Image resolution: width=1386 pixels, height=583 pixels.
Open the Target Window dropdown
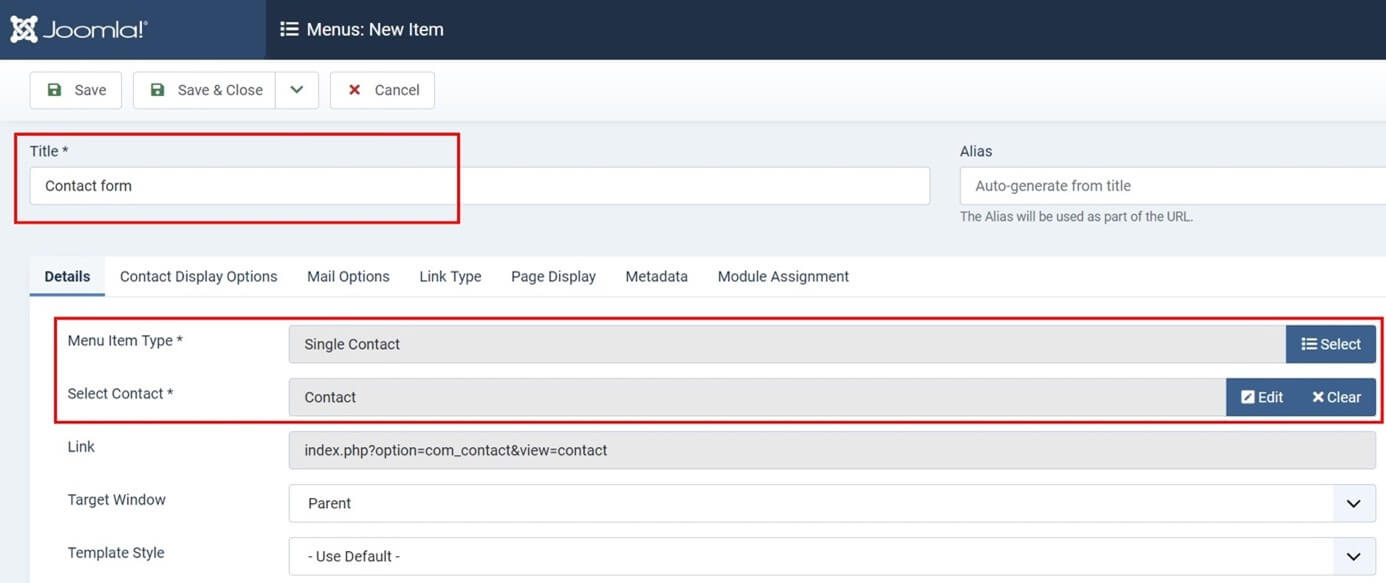tap(832, 503)
